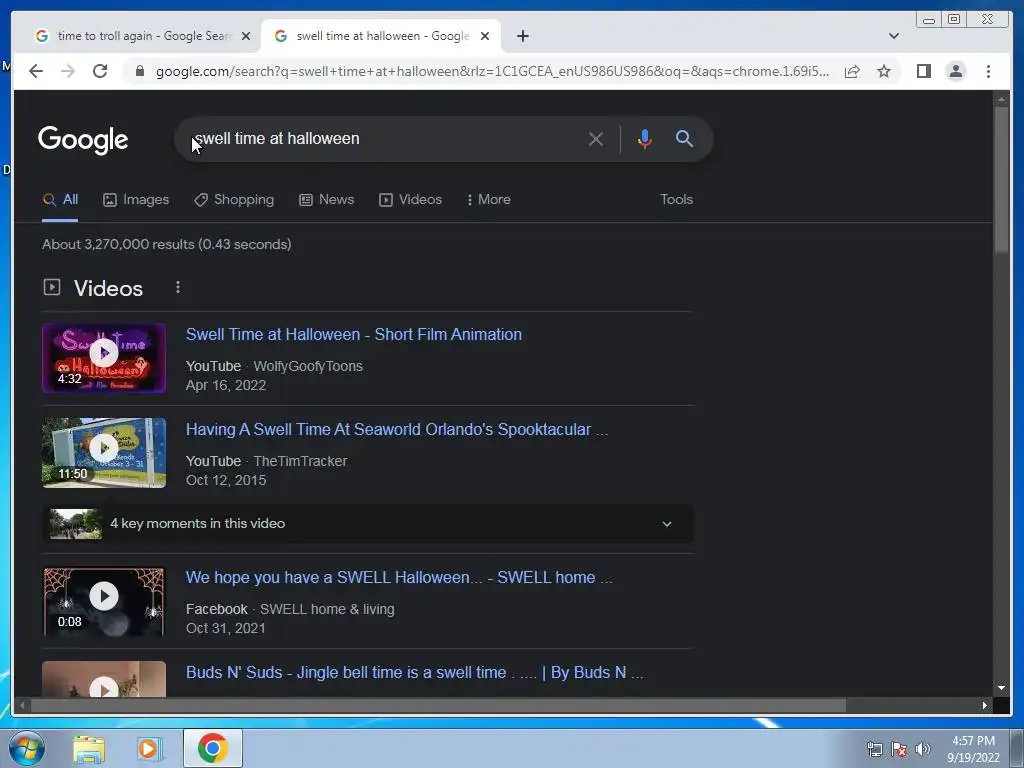Click 'About 3,270,000 results' text

coord(167,244)
